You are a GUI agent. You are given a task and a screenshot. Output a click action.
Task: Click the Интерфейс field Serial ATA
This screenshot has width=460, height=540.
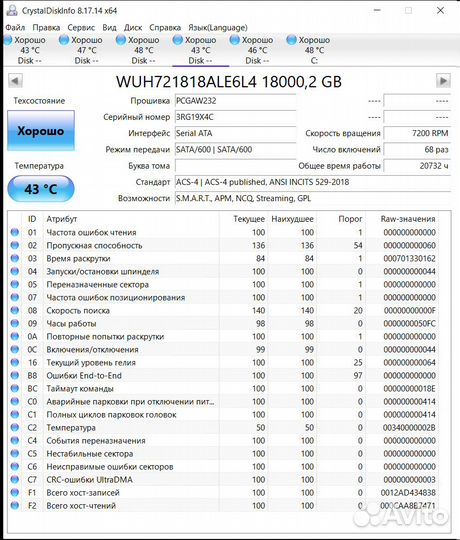pos(236,133)
